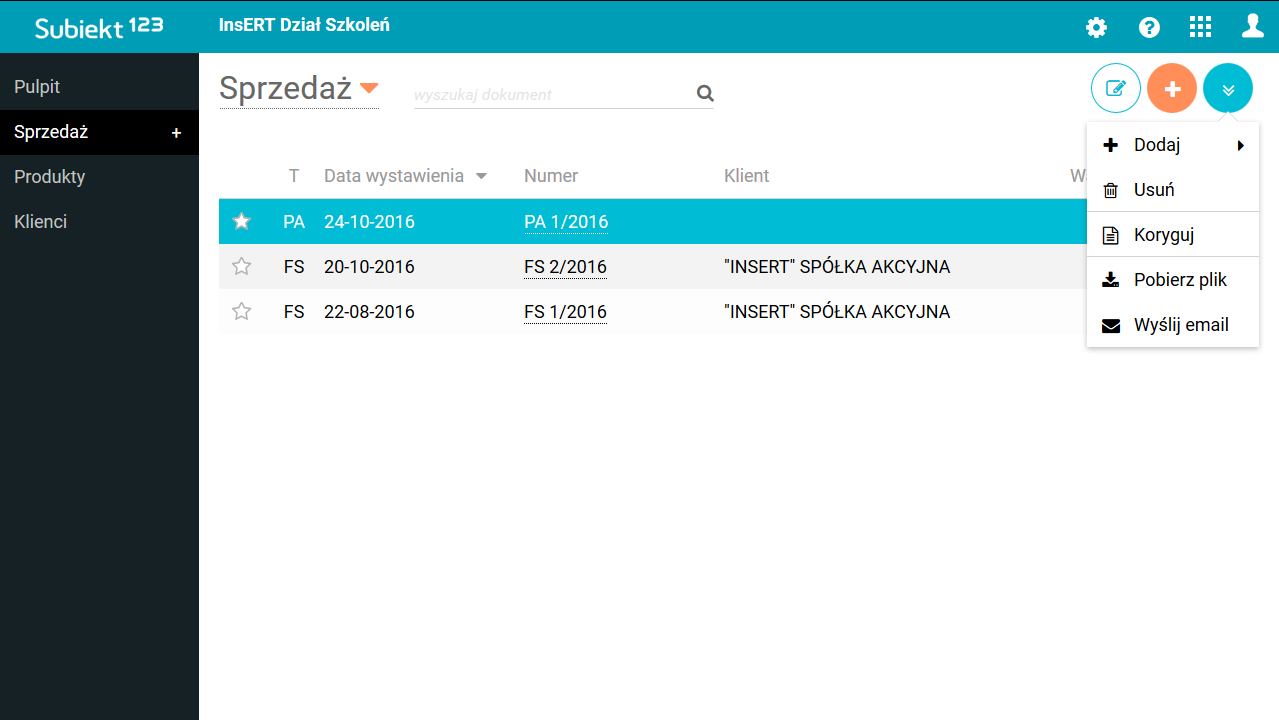The height and width of the screenshot is (720, 1279).
Task: Select Koryguj from the menu
Action: click(x=1165, y=234)
